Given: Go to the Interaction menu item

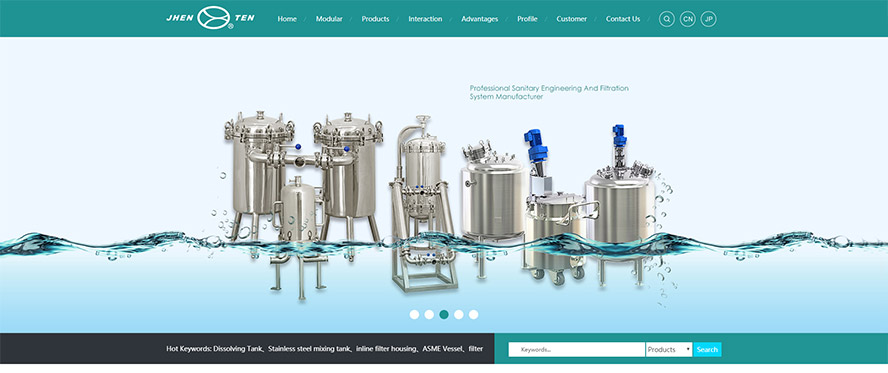Looking at the screenshot, I should click(x=425, y=19).
